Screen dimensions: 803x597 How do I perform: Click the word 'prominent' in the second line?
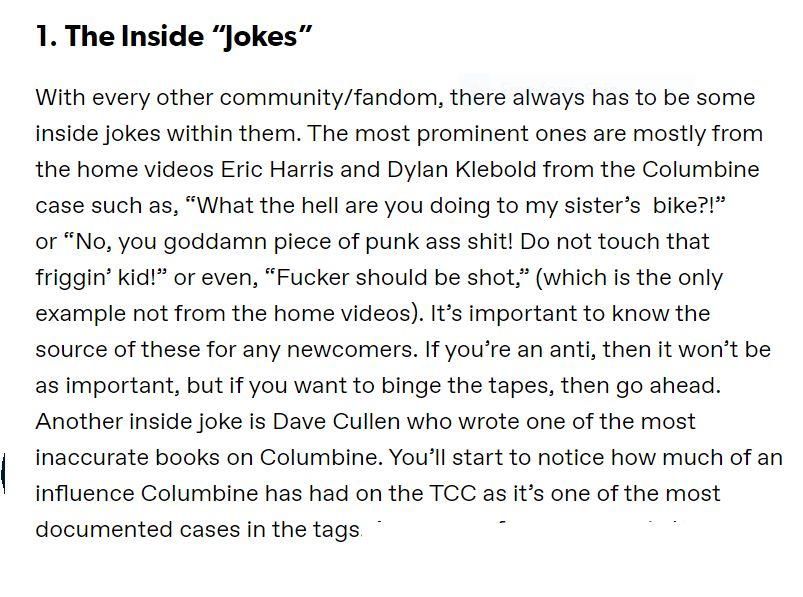[x=472, y=134]
